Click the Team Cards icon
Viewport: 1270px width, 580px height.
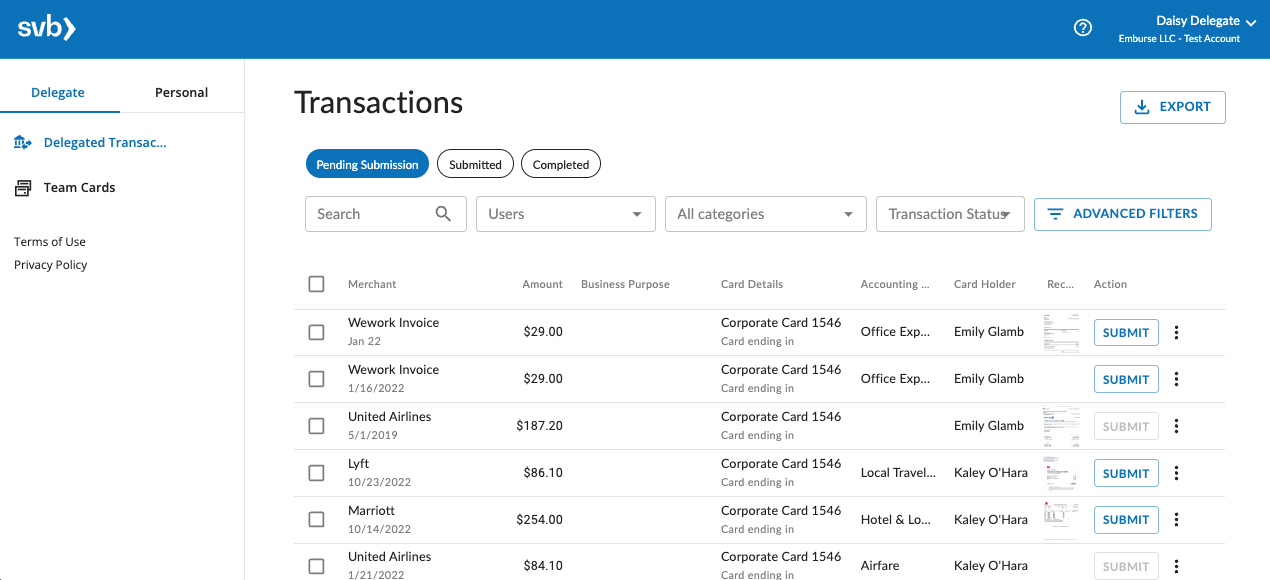(23, 188)
